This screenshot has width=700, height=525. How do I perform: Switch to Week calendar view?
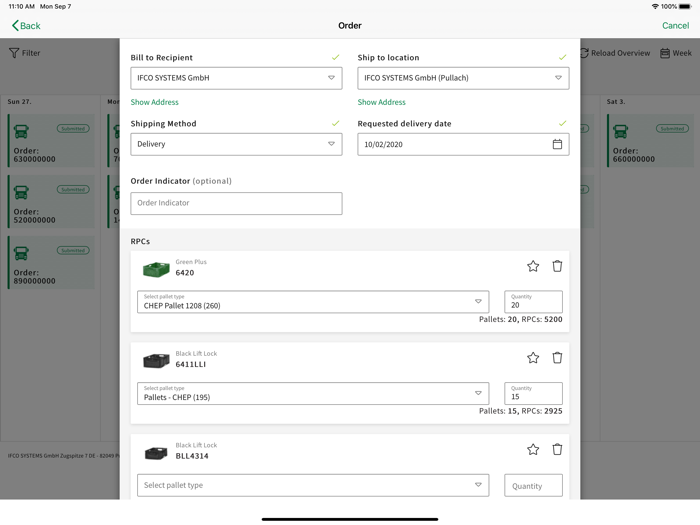pyautogui.click(x=676, y=53)
